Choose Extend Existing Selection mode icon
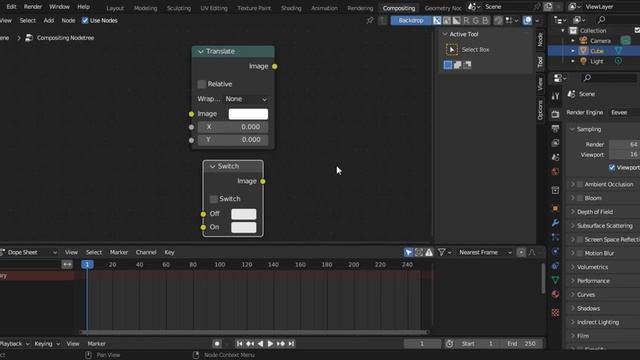Image resolution: width=640 pixels, height=360 pixels. click(458, 65)
